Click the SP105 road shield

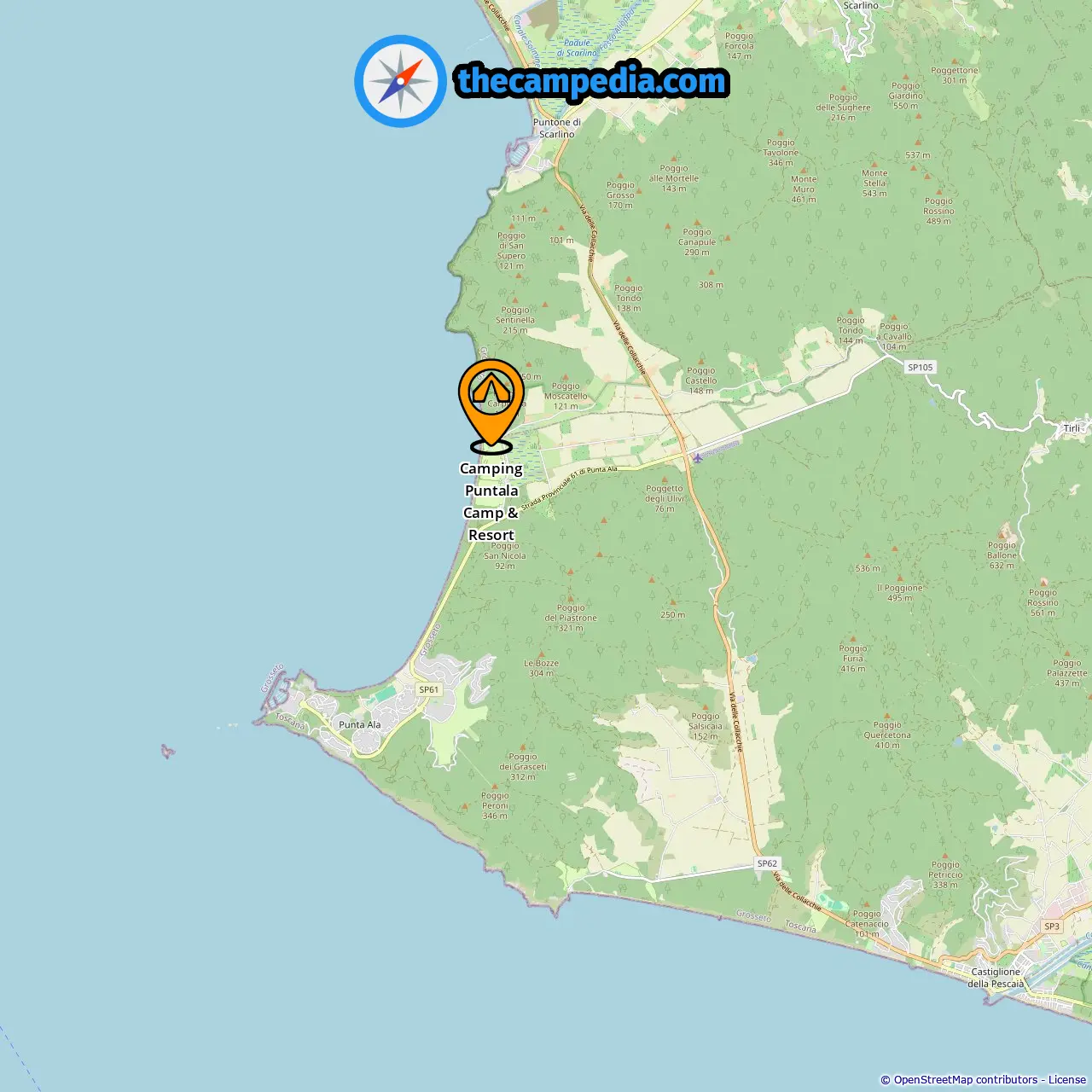[921, 367]
